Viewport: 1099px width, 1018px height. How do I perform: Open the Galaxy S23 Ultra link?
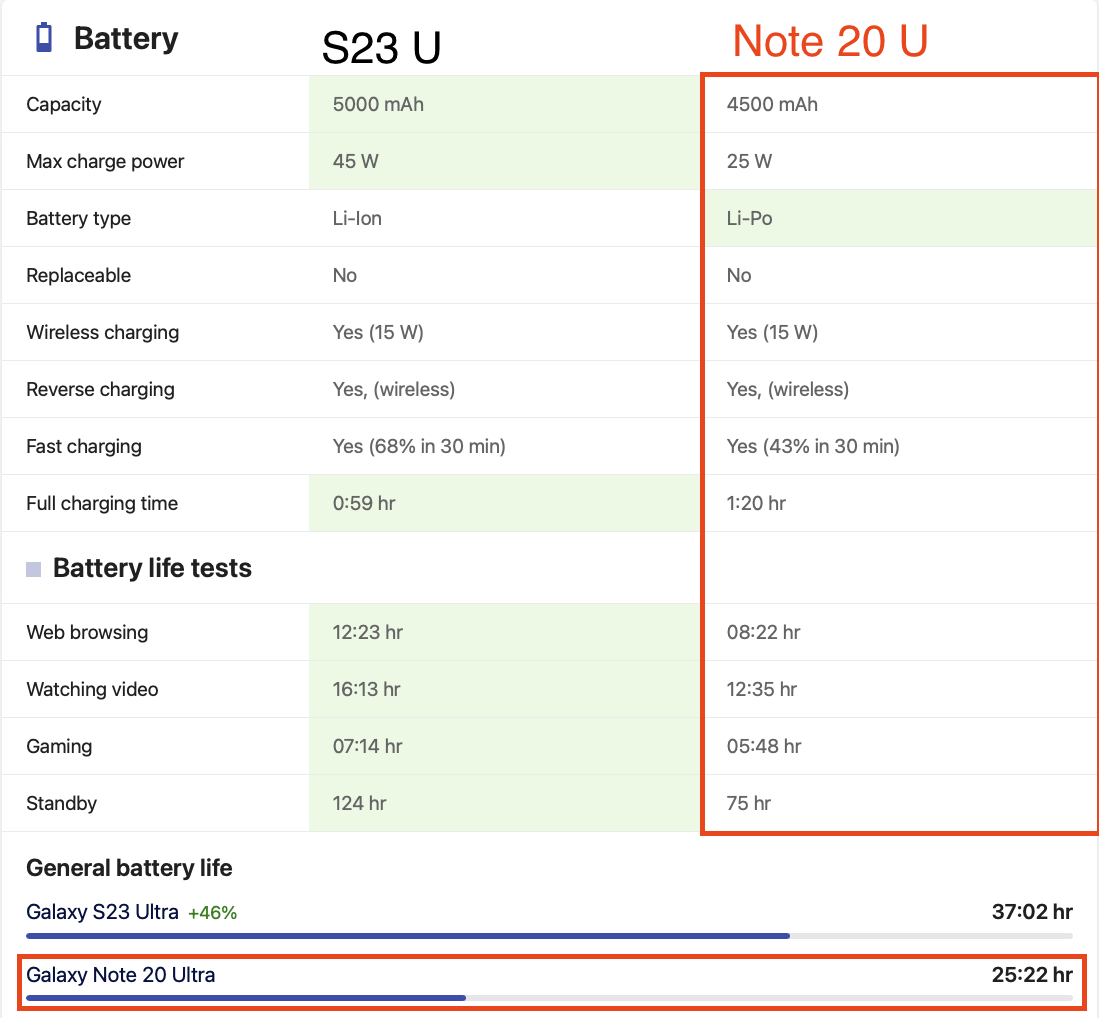[102, 911]
